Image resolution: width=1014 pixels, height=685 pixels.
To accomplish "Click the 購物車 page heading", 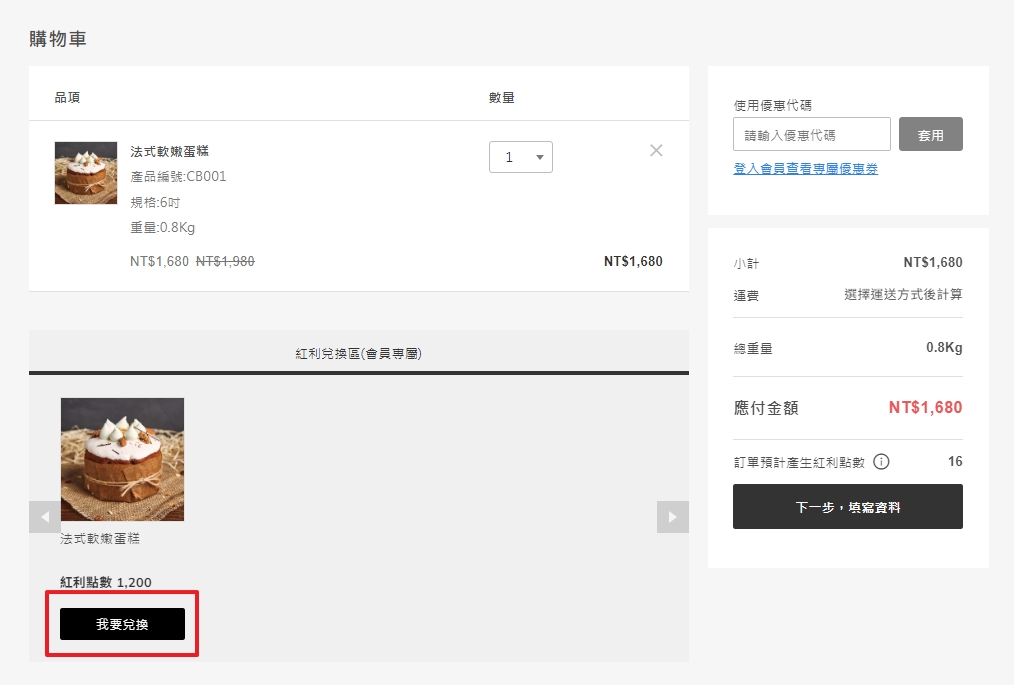I will pos(58,39).
